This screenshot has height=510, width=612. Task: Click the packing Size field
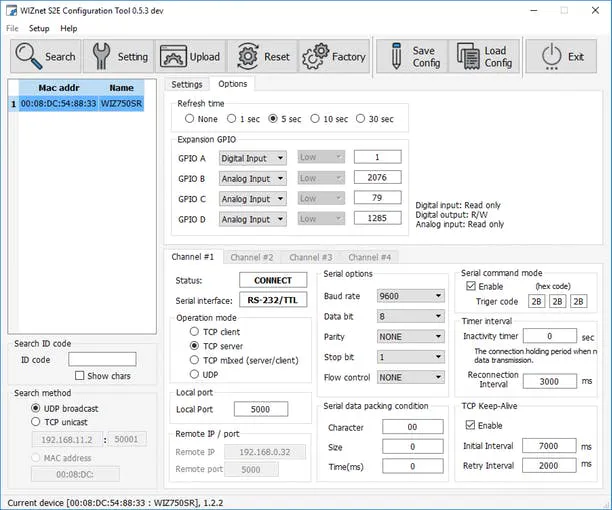(x=413, y=446)
